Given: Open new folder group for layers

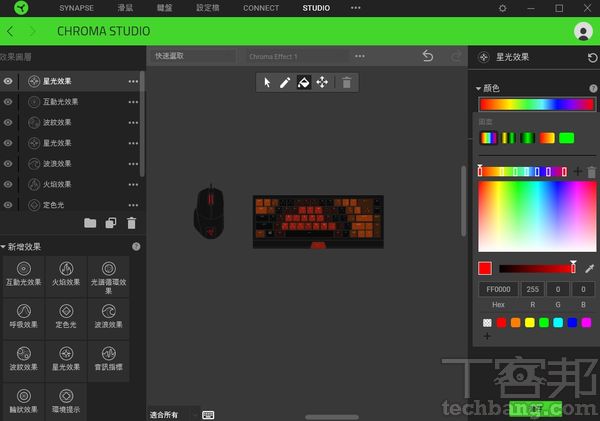Looking at the screenshot, I should coord(90,223).
